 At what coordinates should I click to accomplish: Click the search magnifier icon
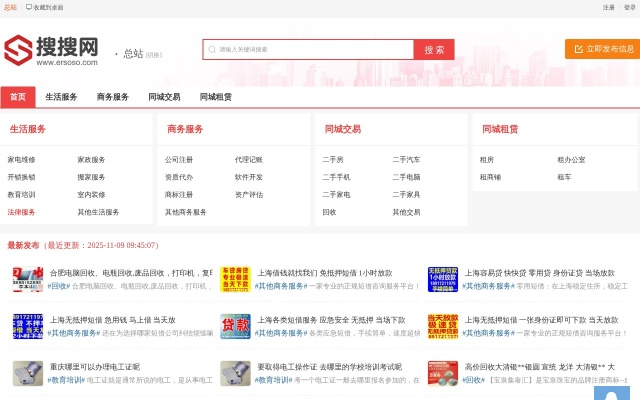point(211,49)
